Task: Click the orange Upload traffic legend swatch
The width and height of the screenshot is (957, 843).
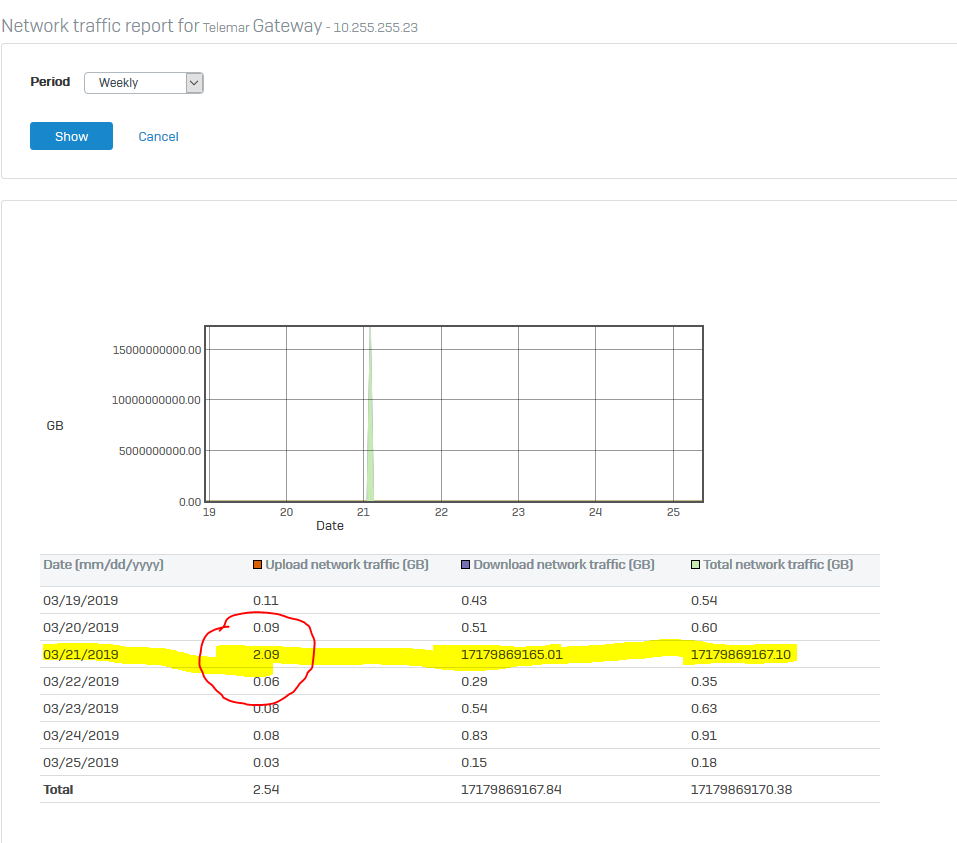Action: tap(258, 565)
